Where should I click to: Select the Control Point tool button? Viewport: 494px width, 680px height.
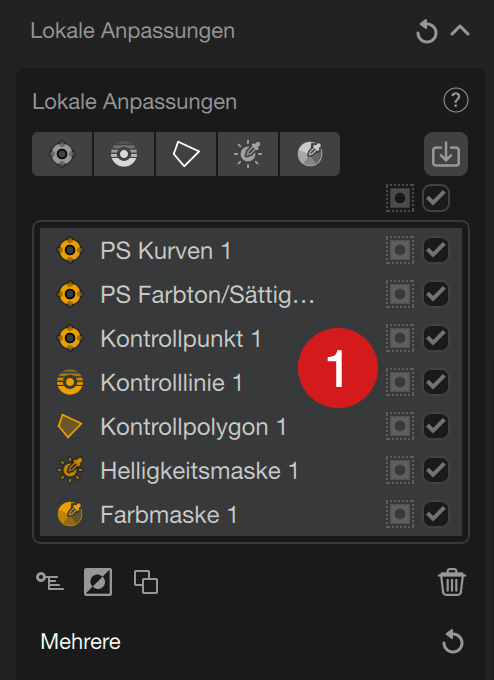pyautogui.click(x=62, y=154)
